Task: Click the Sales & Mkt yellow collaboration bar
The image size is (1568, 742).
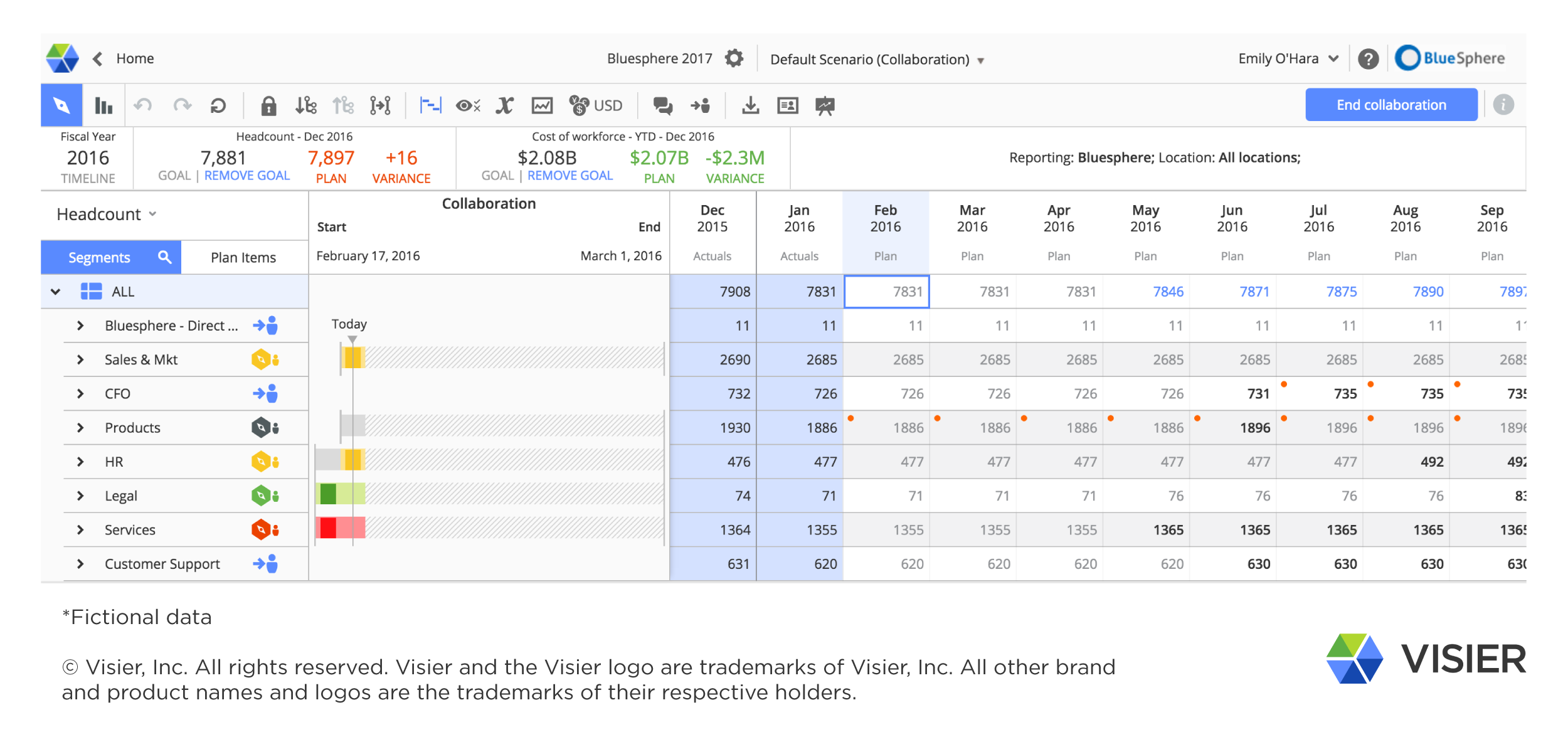Action: click(352, 358)
